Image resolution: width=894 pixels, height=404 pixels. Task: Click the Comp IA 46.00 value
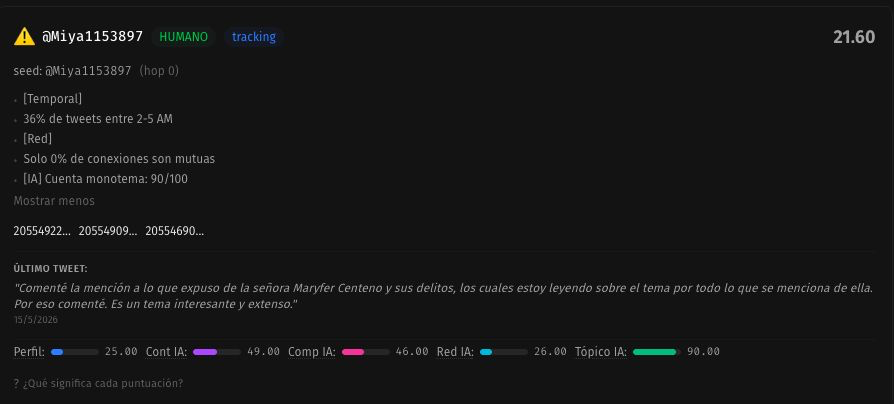412,352
